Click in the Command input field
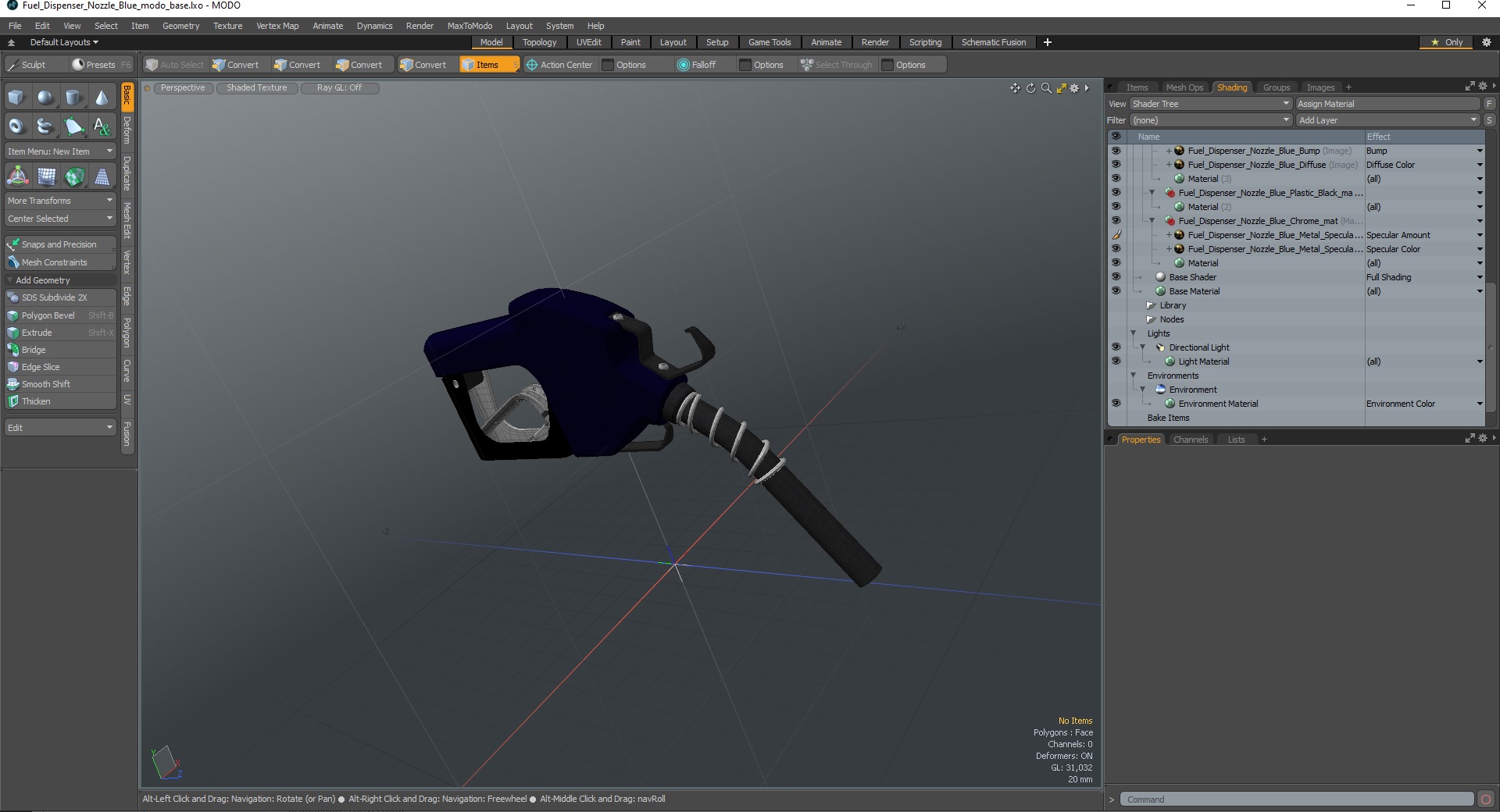The height and width of the screenshot is (812, 1500). [x=1297, y=800]
